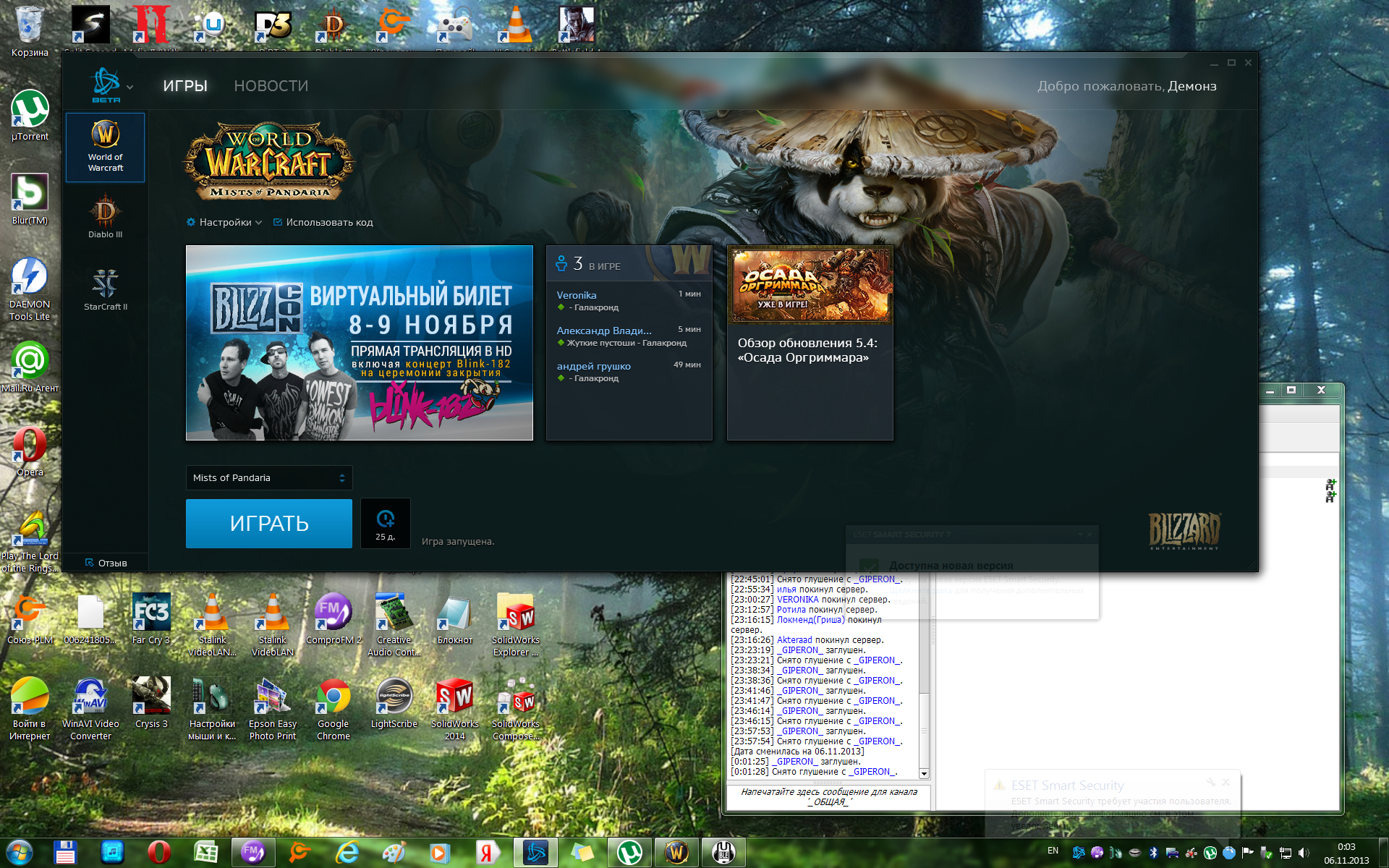
Task: Click the chat channel message input field
Action: 828,796
